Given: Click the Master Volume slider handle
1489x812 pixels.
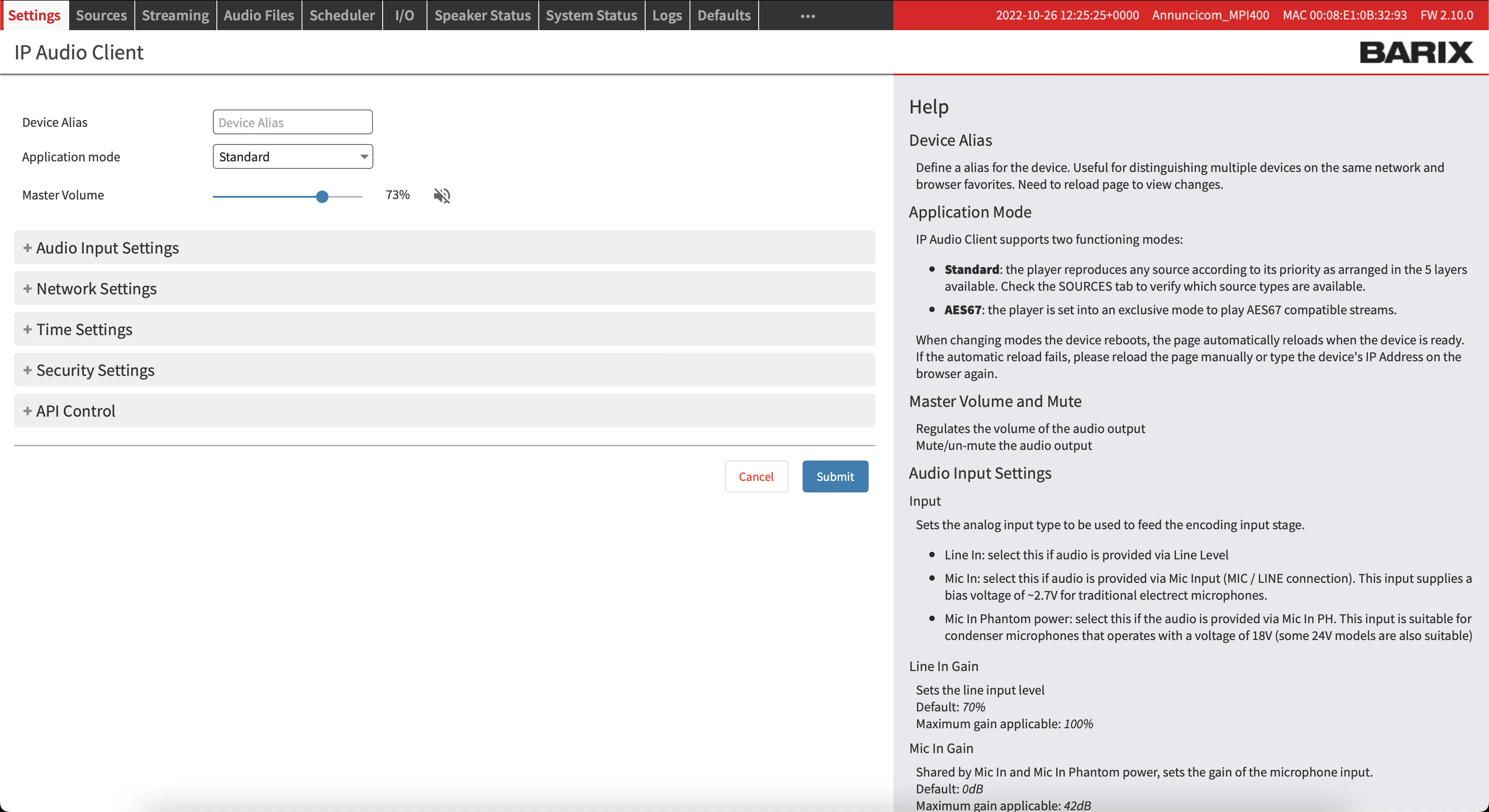Looking at the screenshot, I should (322, 196).
